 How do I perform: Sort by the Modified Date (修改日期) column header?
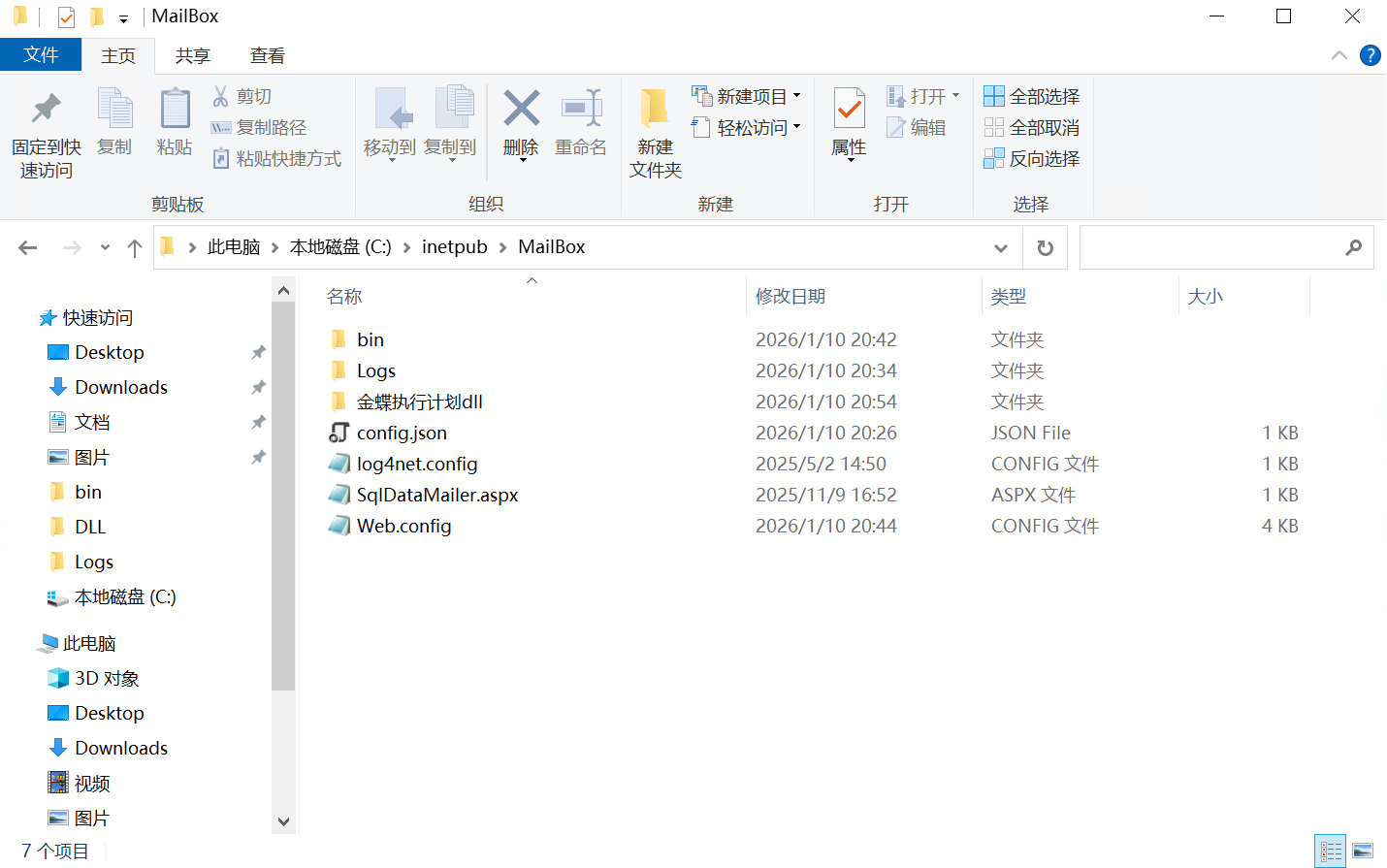tap(790, 297)
